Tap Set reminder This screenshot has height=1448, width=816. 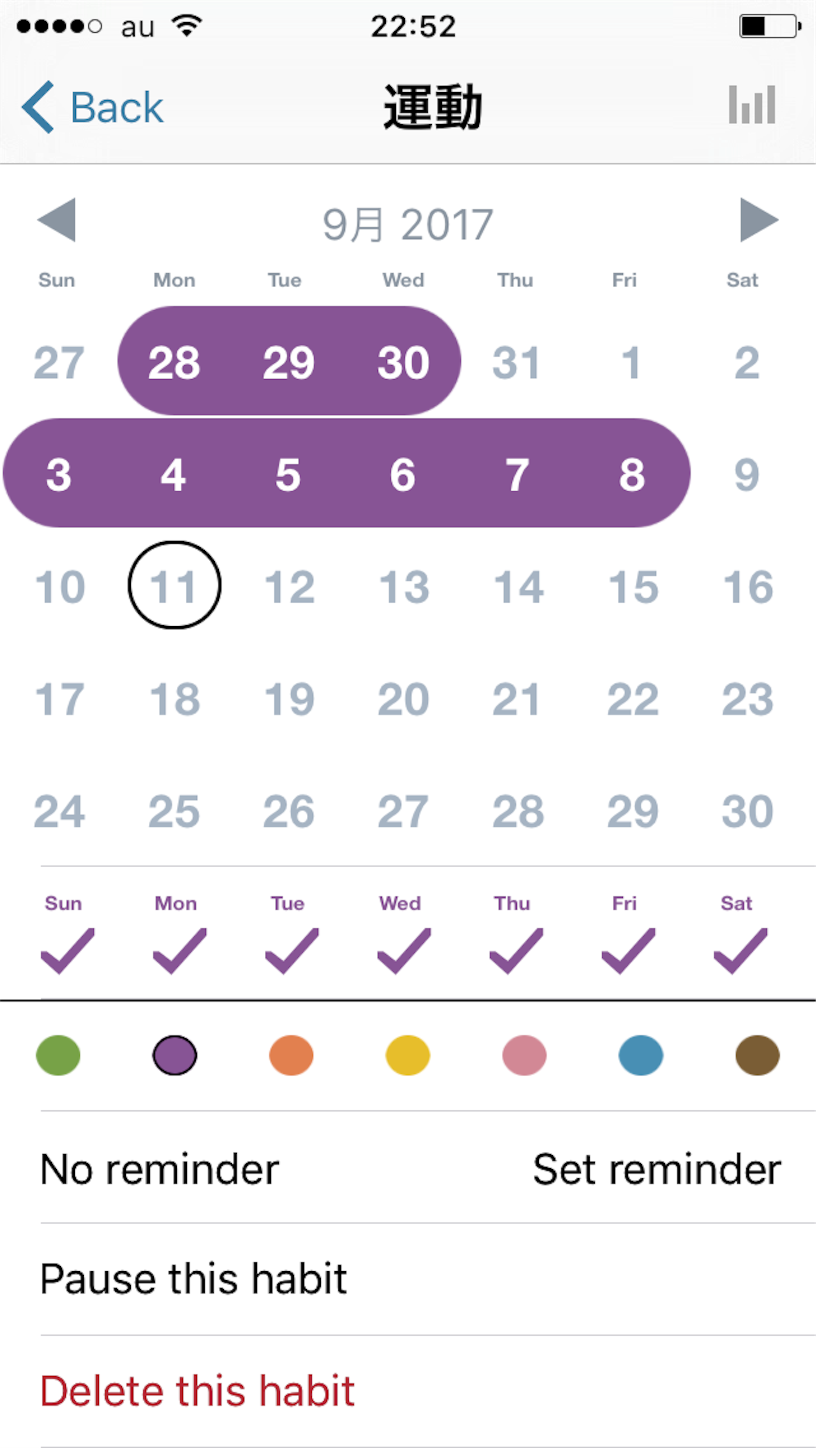pos(657,1169)
